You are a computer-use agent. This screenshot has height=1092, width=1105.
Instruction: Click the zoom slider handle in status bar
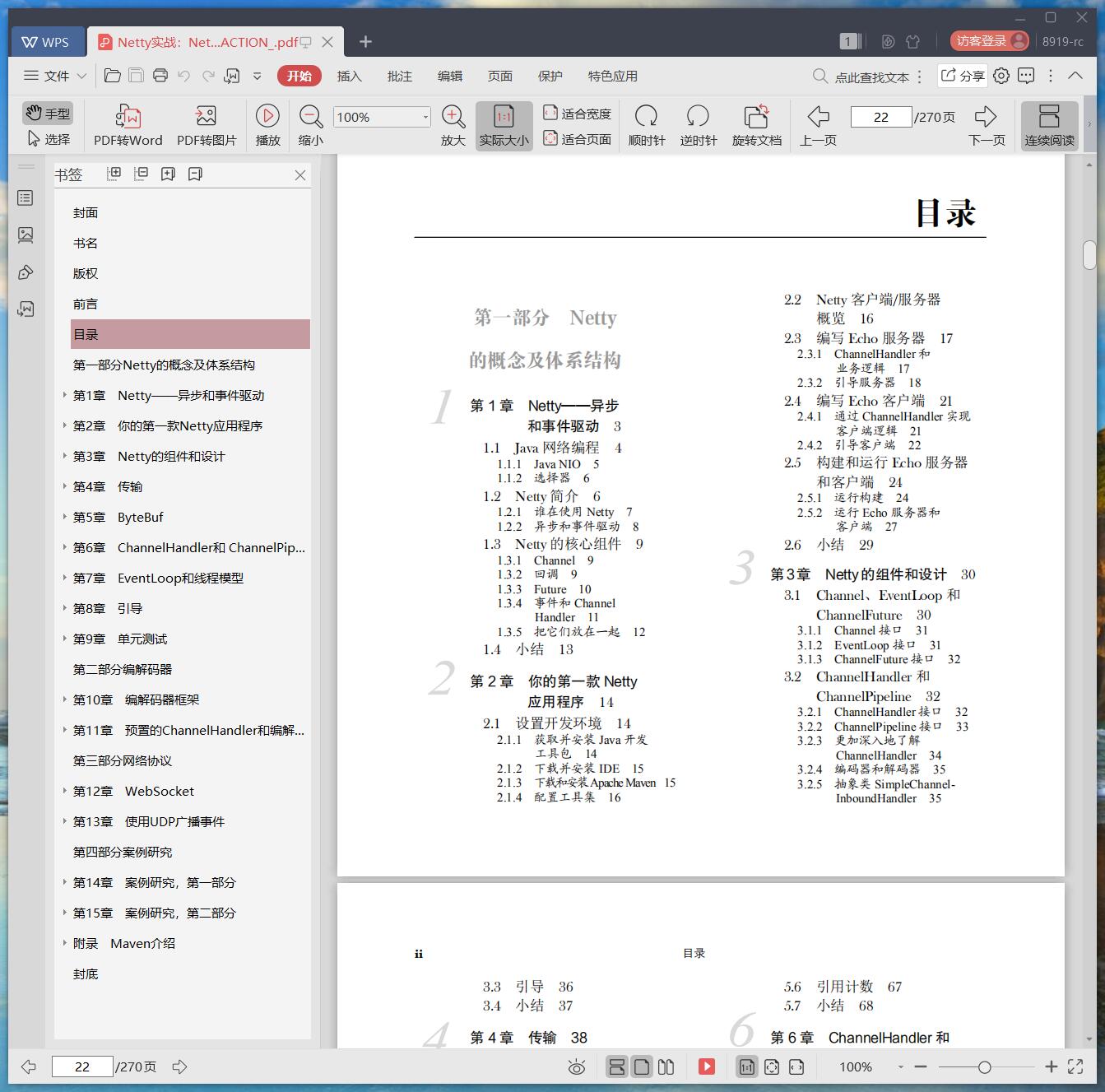pos(984,1067)
